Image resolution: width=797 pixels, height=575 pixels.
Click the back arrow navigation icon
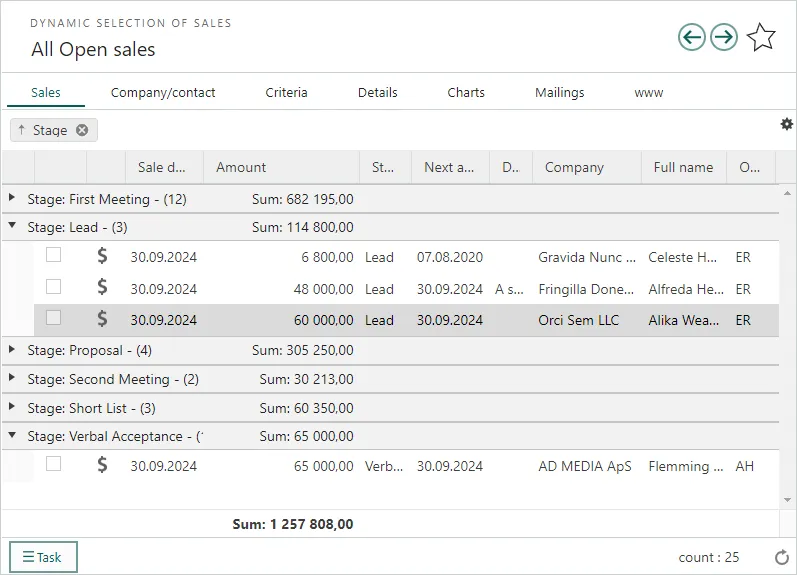pos(691,38)
